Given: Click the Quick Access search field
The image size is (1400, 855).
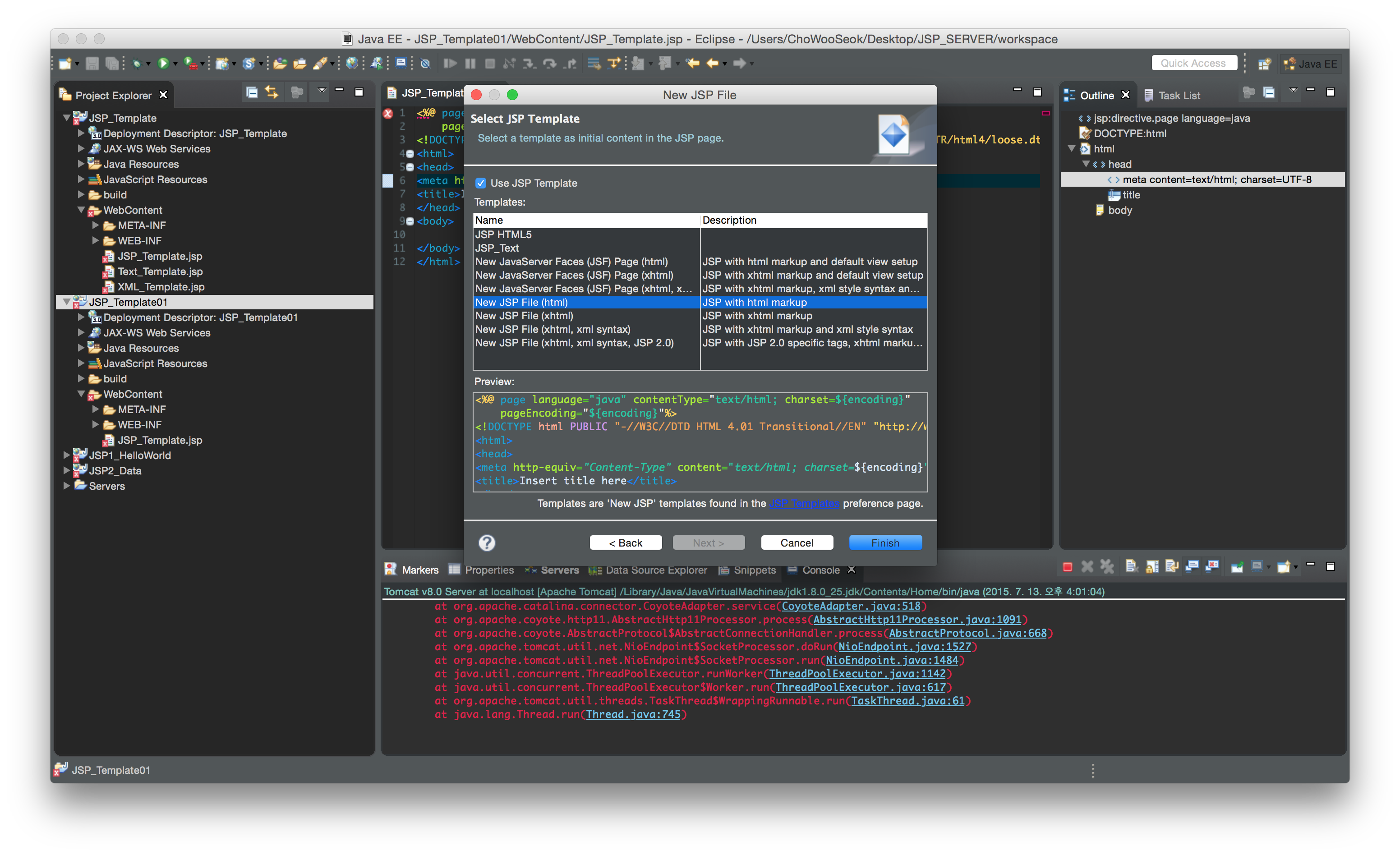Looking at the screenshot, I should pyautogui.click(x=1193, y=63).
